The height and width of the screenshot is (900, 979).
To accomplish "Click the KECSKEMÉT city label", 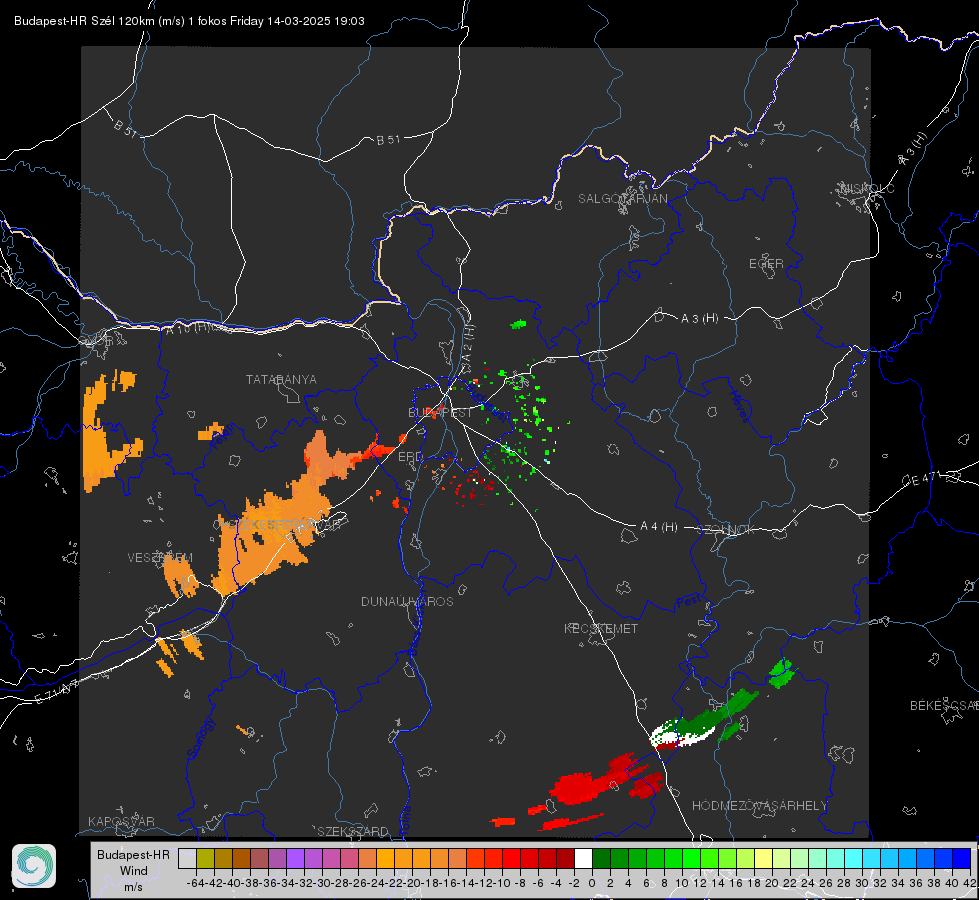I will (601, 628).
